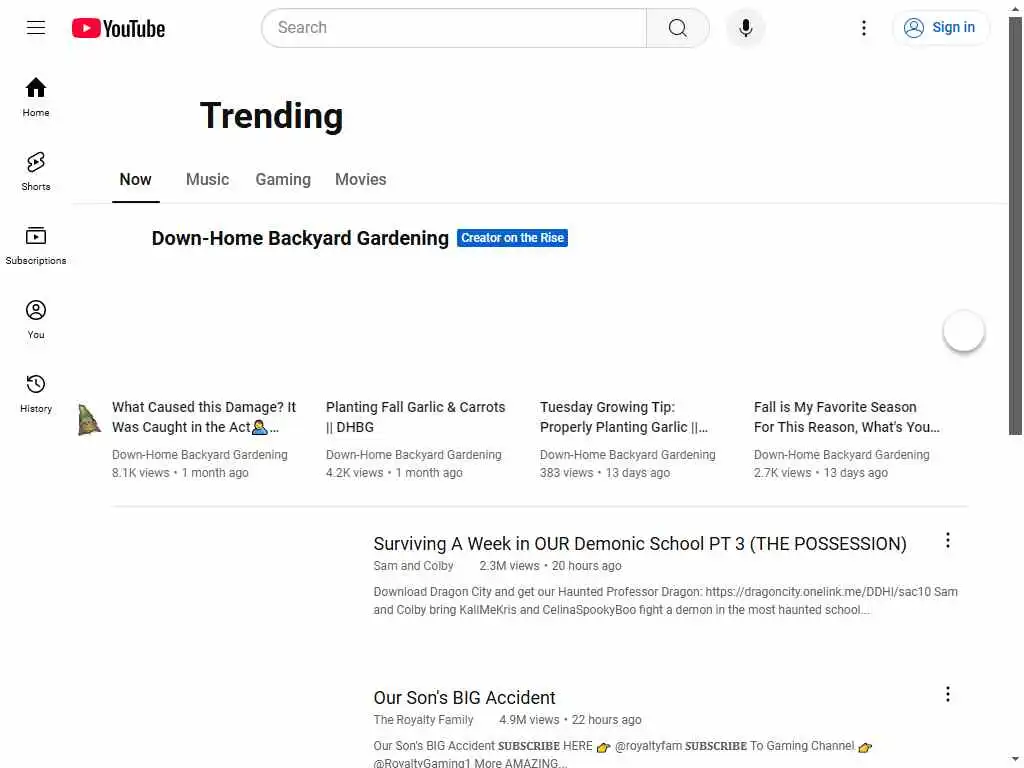Open options menu for Surviving A Week video
Viewport: 1024px width, 768px height.
[x=948, y=541]
